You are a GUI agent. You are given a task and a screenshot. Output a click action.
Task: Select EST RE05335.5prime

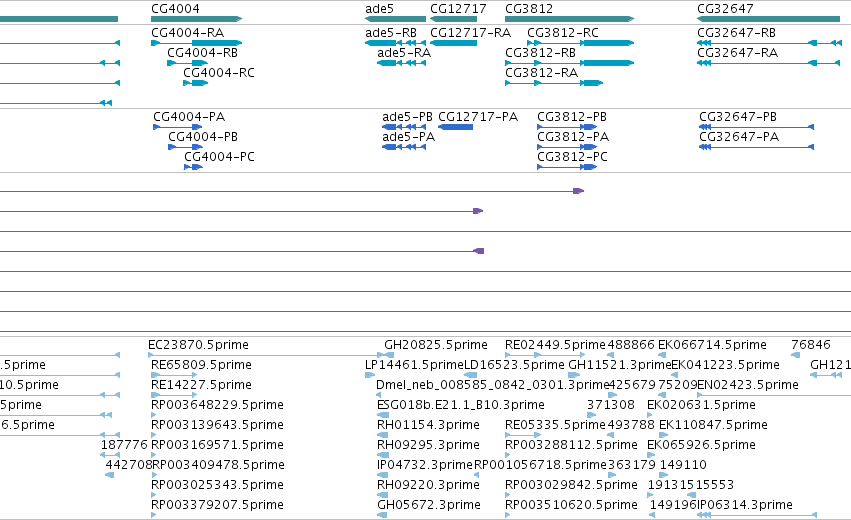[x=555, y=425]
